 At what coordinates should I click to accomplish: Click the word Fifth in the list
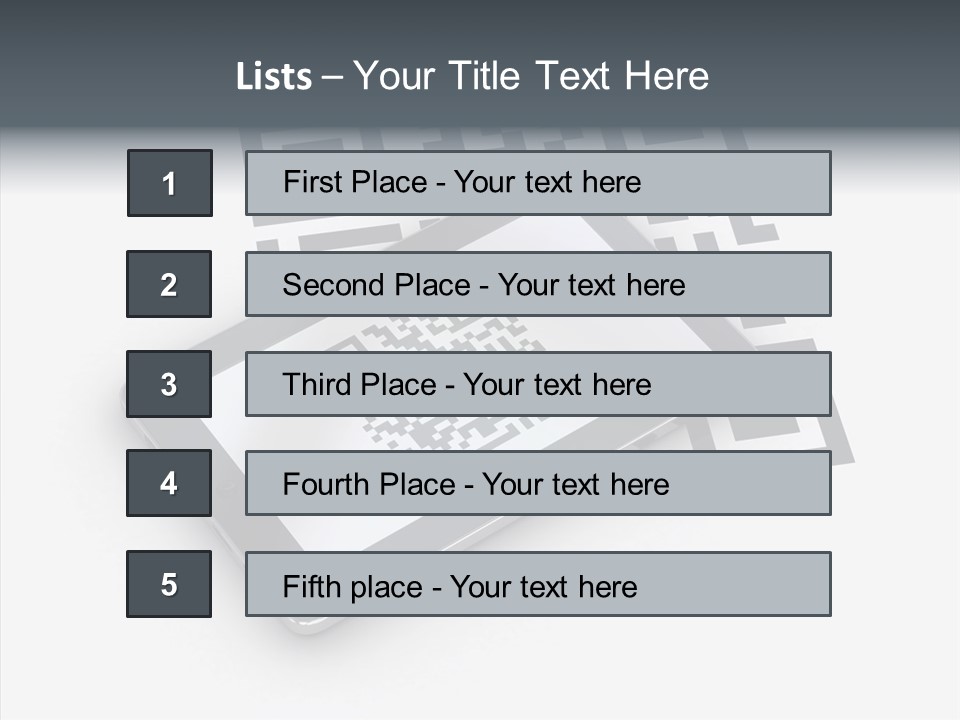(312, 586)
